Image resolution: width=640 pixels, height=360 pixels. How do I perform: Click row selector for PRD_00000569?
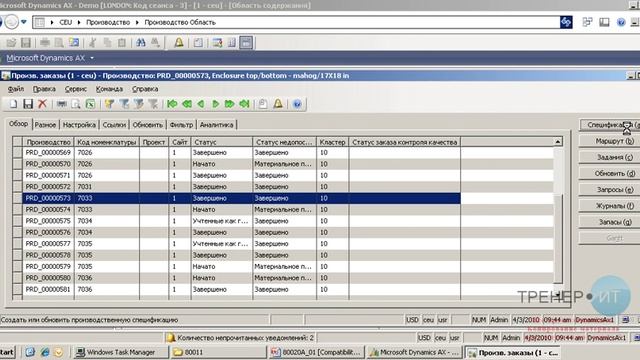tap(17, 153)
